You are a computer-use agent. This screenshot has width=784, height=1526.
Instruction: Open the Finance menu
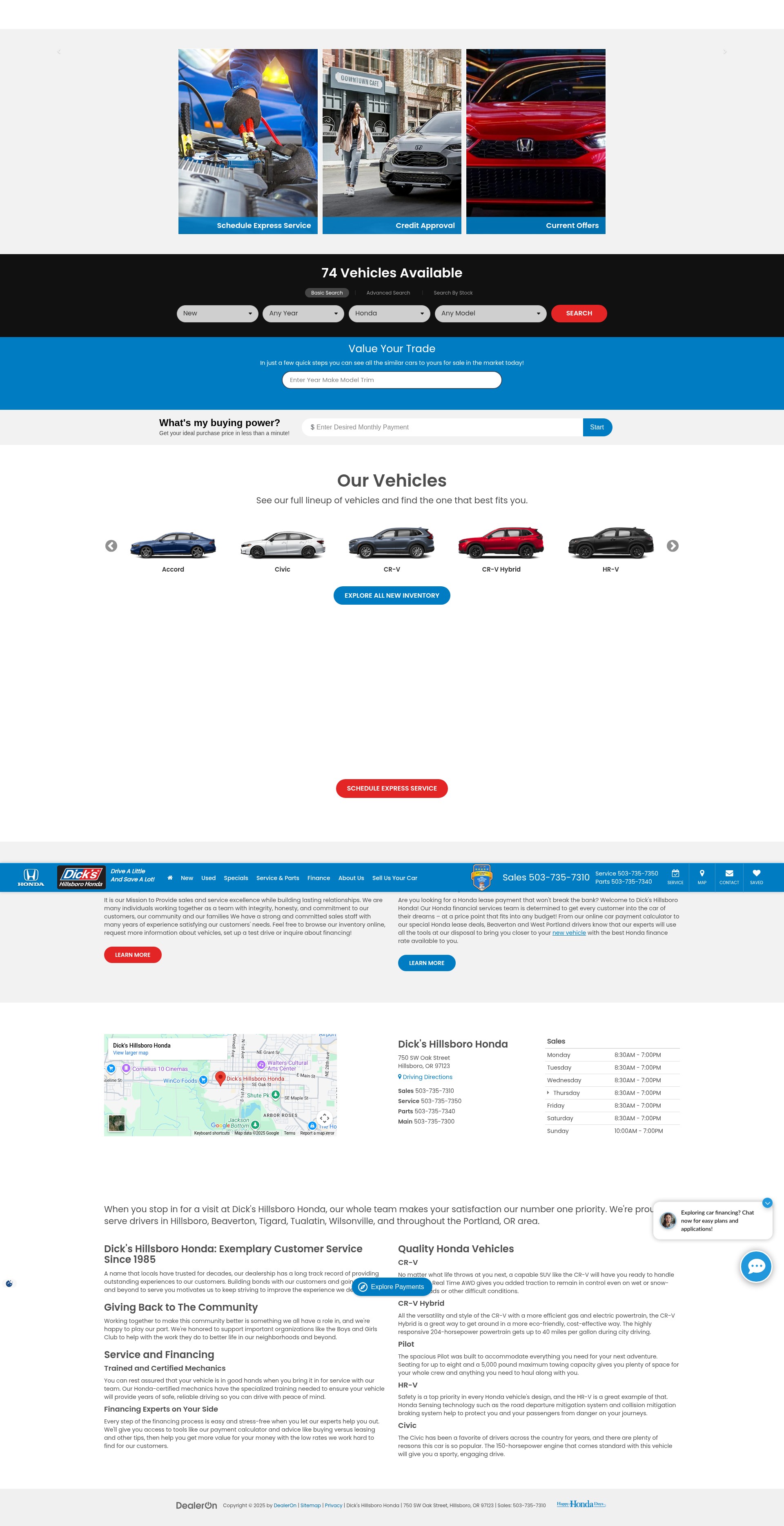(318, 878)
